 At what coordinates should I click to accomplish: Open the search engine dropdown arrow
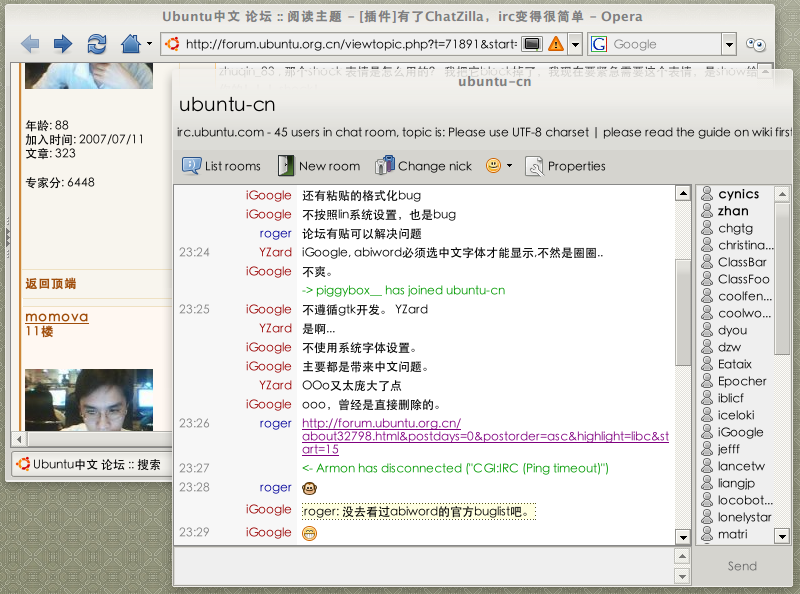pos(729,44)
